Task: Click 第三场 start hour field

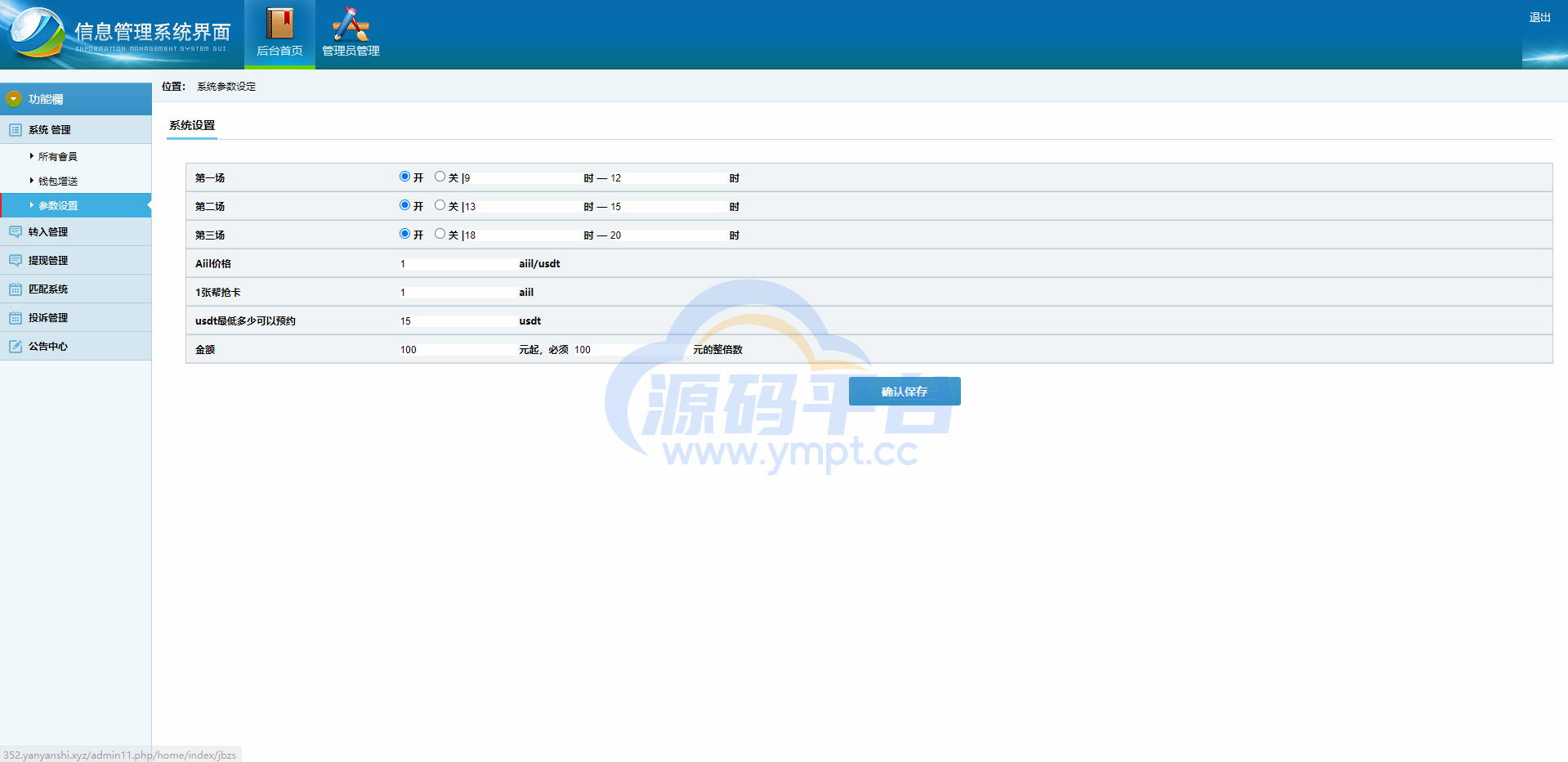Action: pyautogui.click(x=522, y=235)
